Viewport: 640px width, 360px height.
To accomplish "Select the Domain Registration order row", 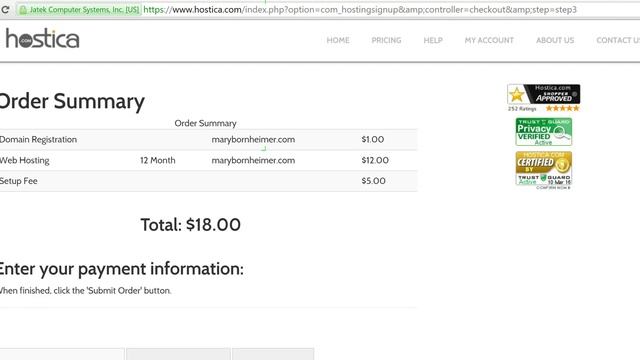I will tap(209, 140).
